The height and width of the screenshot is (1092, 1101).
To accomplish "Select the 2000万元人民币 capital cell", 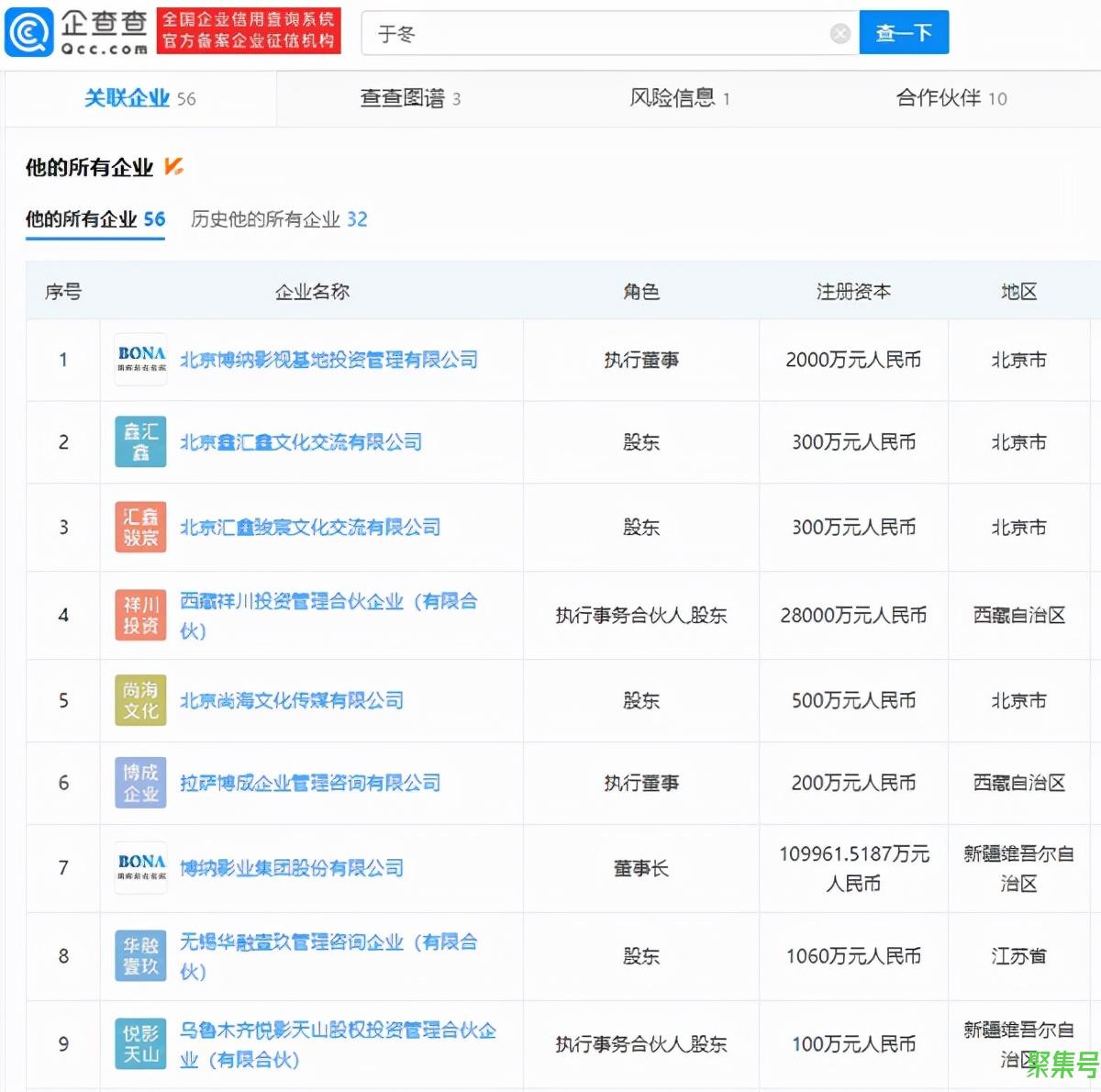I will pos(853,360).
